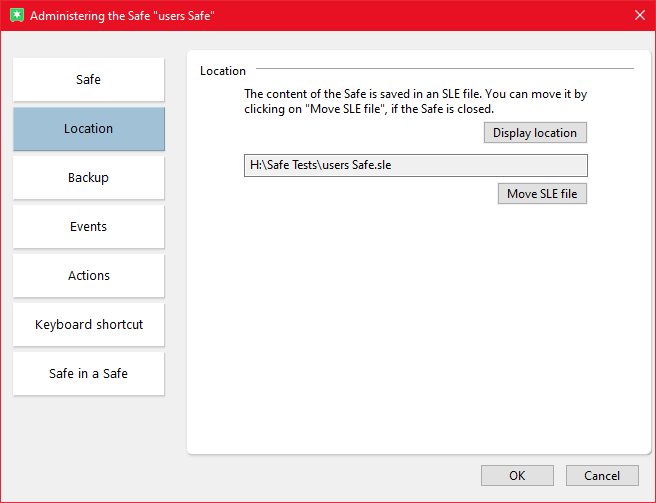656x503 pixels.
Task: Show the Keyboard shortcut settings
Action: [88, 325]
